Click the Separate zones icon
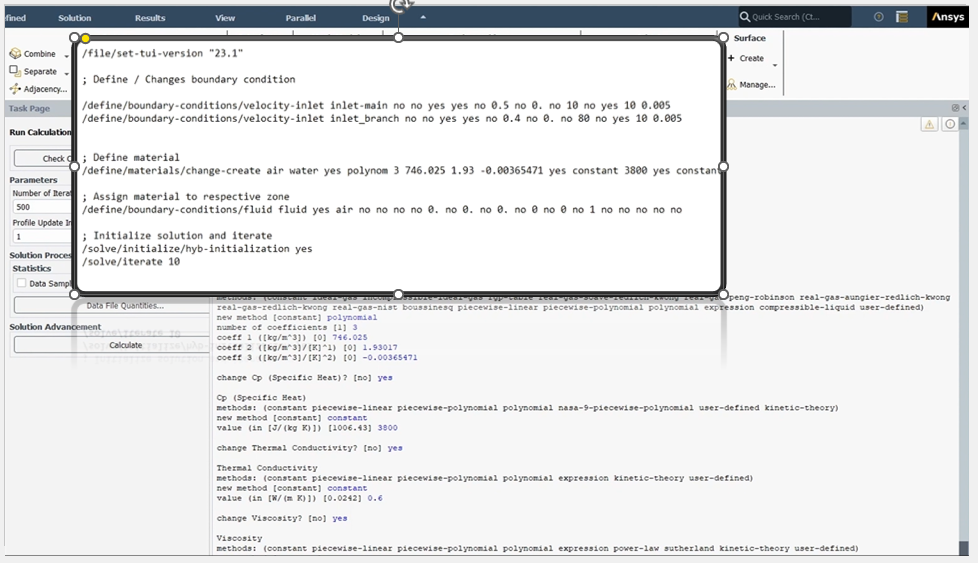Viewport: 978px width, 563px height. (x=15, y=71)
